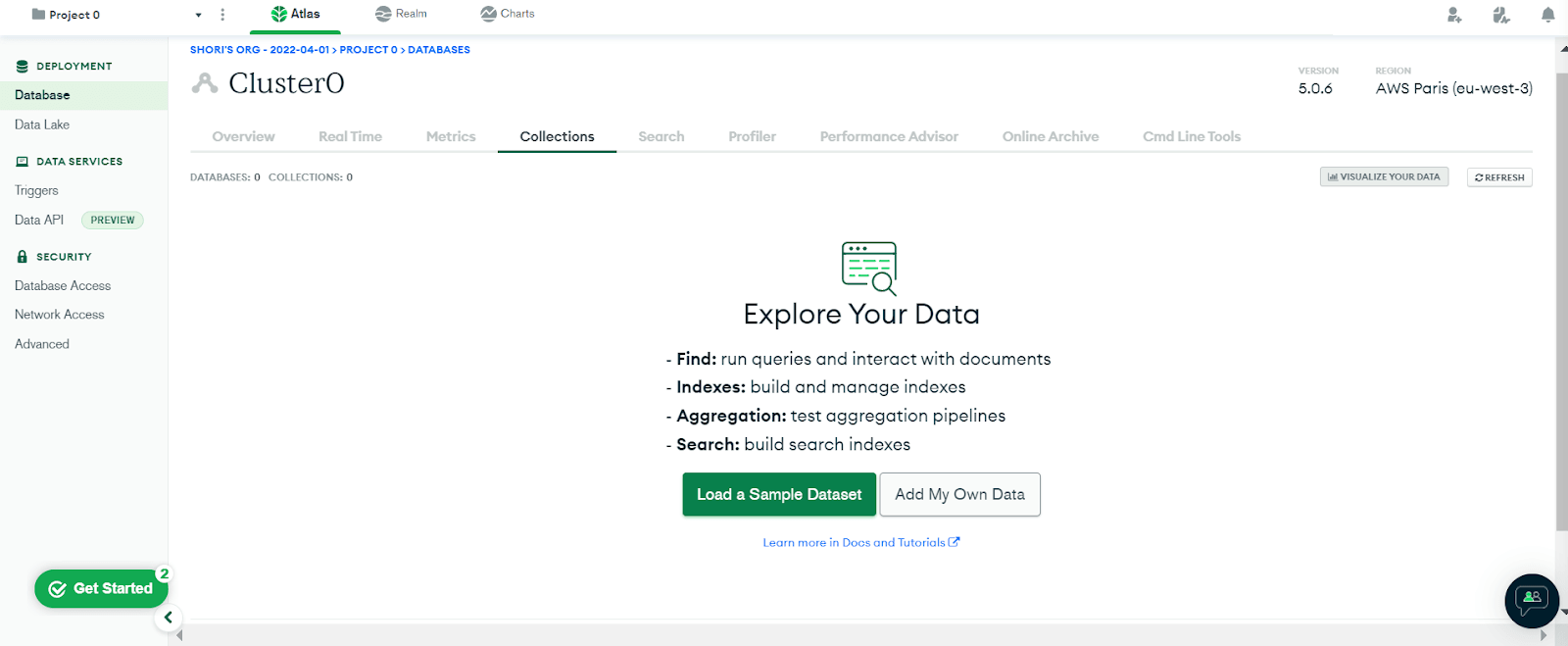Click the vertical scrollbar on the right
Viewport: 1568px width, 646px height.
click(x=1561, y=294)
